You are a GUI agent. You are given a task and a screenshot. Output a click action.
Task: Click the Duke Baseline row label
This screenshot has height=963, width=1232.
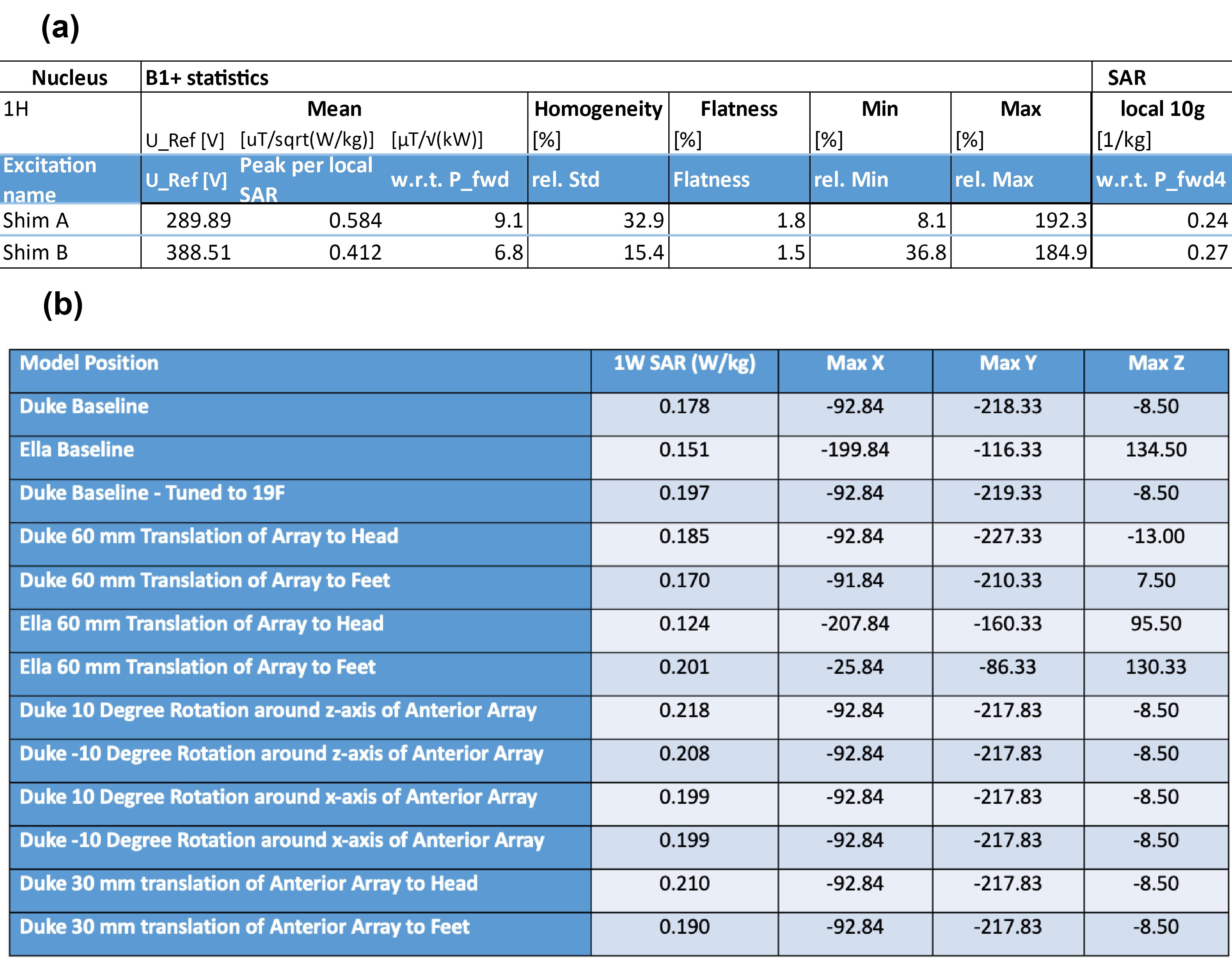pyautogui.click(x=84, y=406)
